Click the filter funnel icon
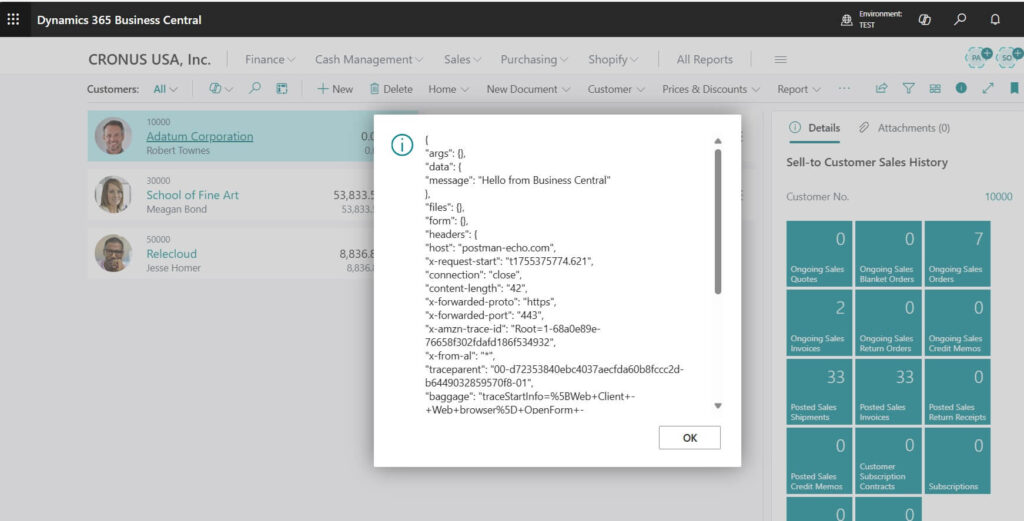The height and width of the screenshot is (521, 1024). pyautogui.click(x=908, y=89)
